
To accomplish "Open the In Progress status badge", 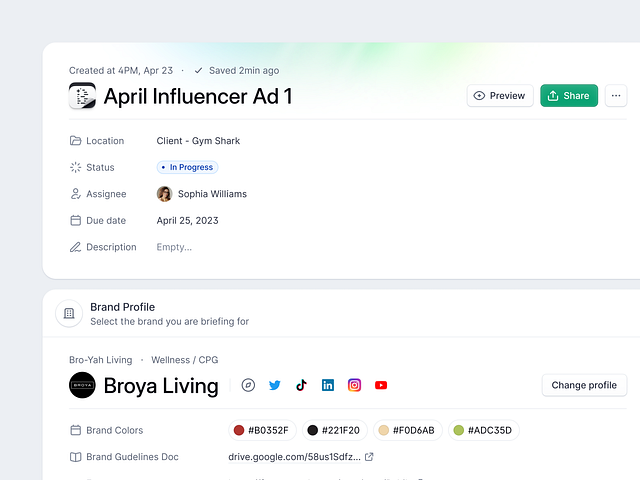I will (187, 167).
